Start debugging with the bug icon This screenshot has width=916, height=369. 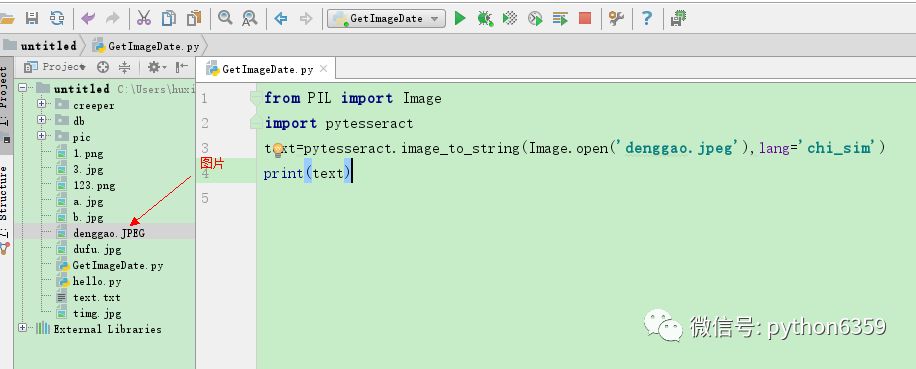click(485, 19)
